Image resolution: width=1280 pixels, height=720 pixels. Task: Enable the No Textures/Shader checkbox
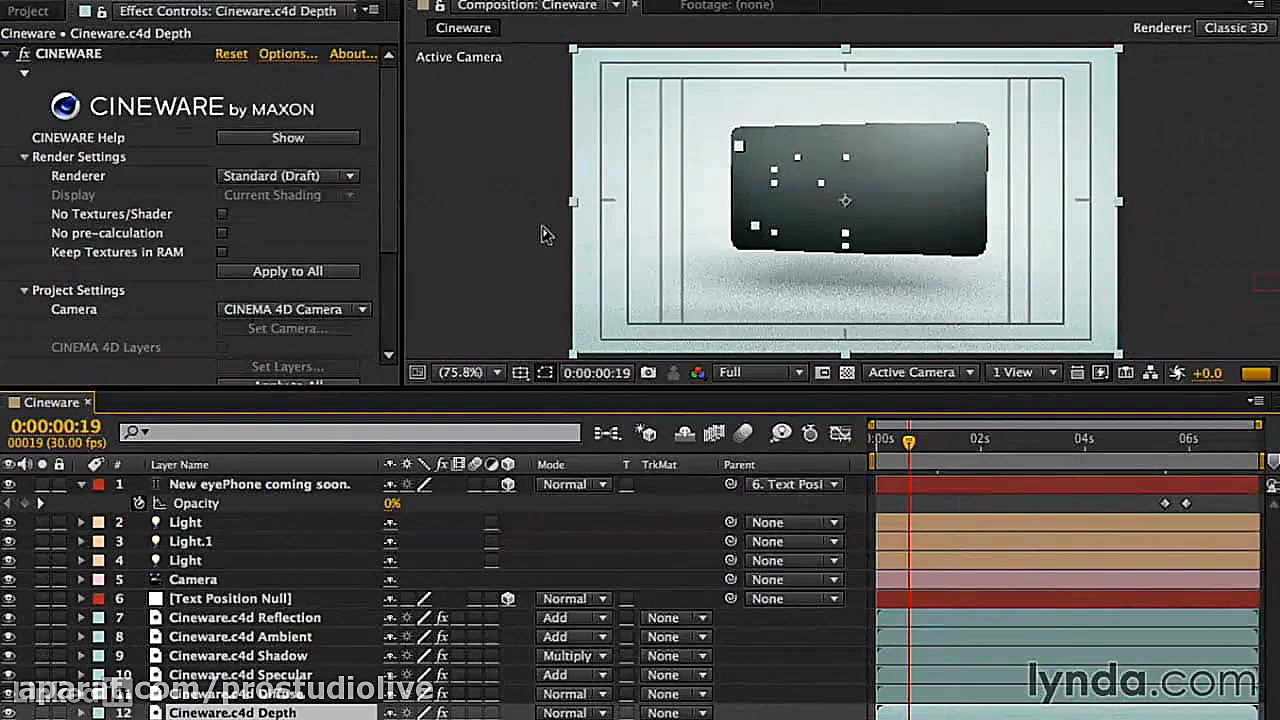(221, 213)
